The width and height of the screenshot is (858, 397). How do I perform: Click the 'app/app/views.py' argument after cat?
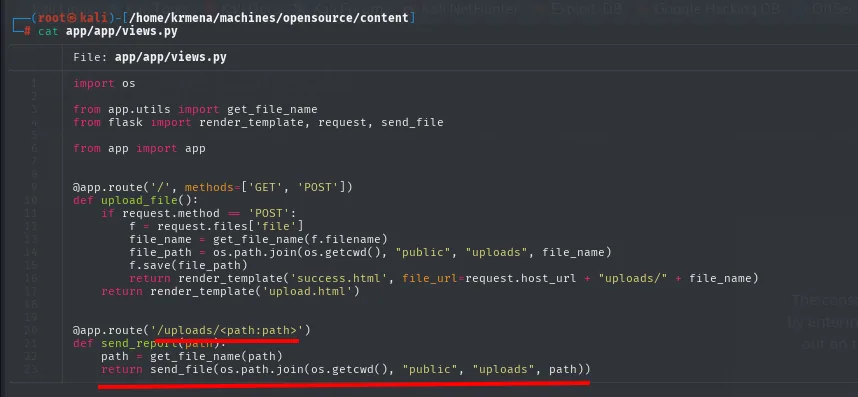click(x=121, y=31)
